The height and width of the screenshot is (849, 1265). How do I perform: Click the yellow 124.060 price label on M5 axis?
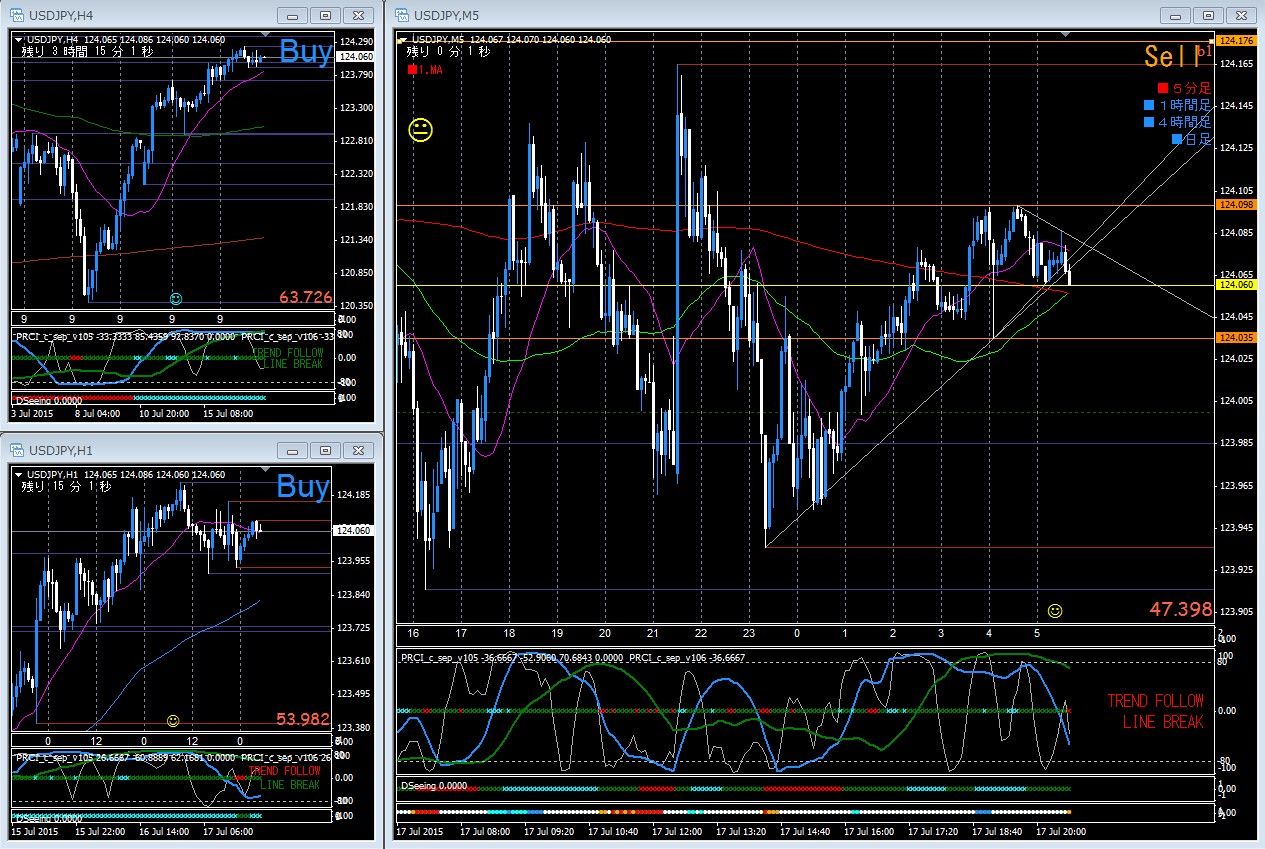tap(1235, 285)
